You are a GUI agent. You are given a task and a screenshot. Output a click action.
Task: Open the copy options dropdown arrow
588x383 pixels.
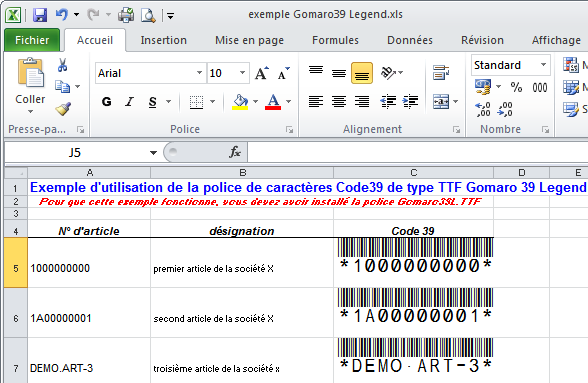(78, 87)
